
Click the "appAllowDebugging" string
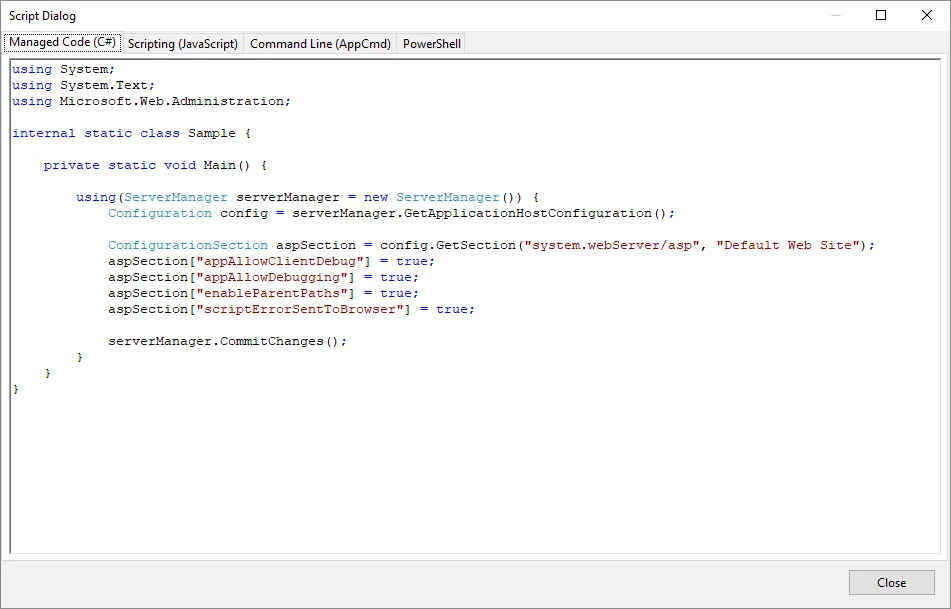[272, 277]
